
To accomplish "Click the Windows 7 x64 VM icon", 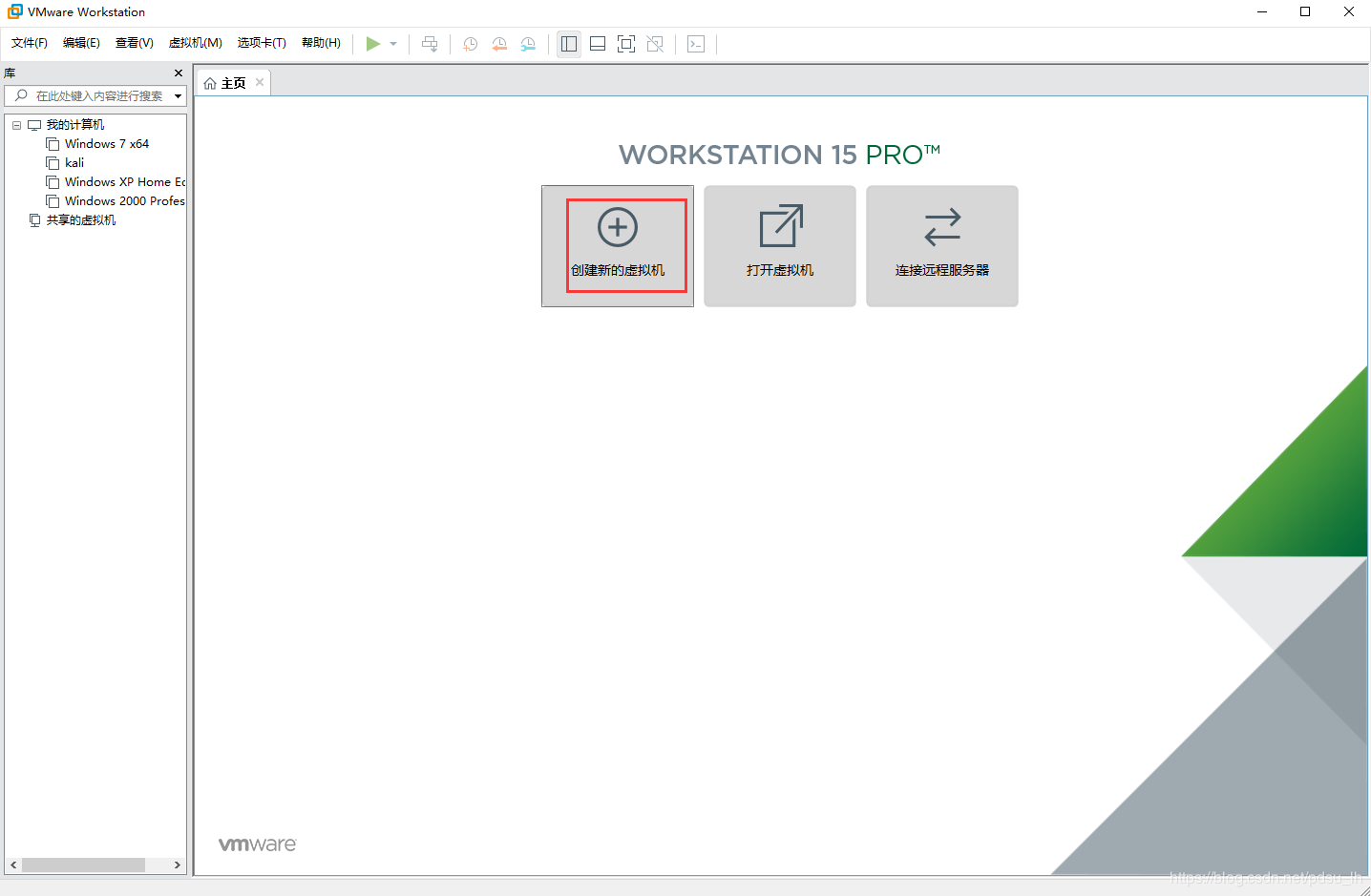I will click(x=53, y=144).
